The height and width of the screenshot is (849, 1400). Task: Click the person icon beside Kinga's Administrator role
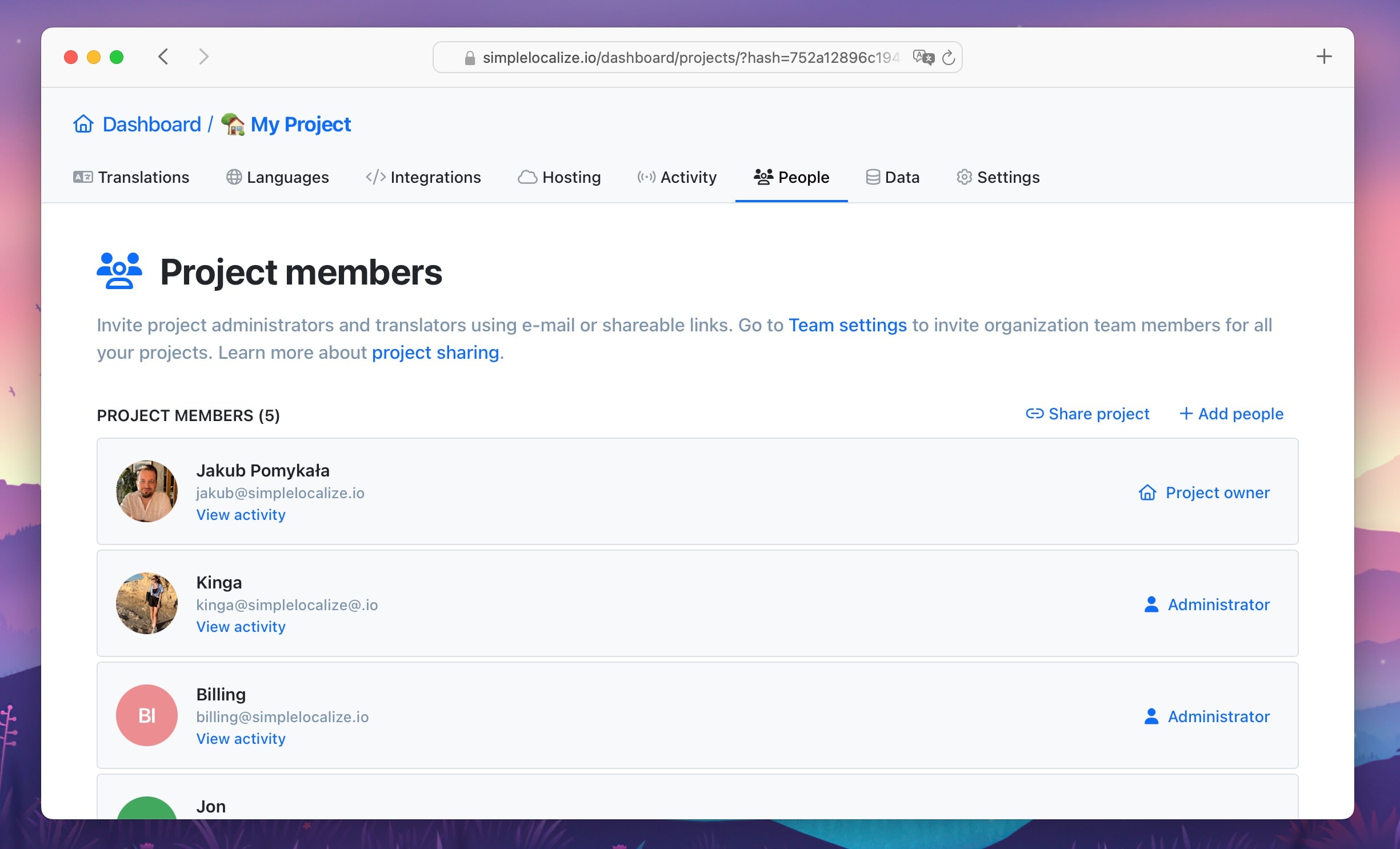click(1151, 604)
